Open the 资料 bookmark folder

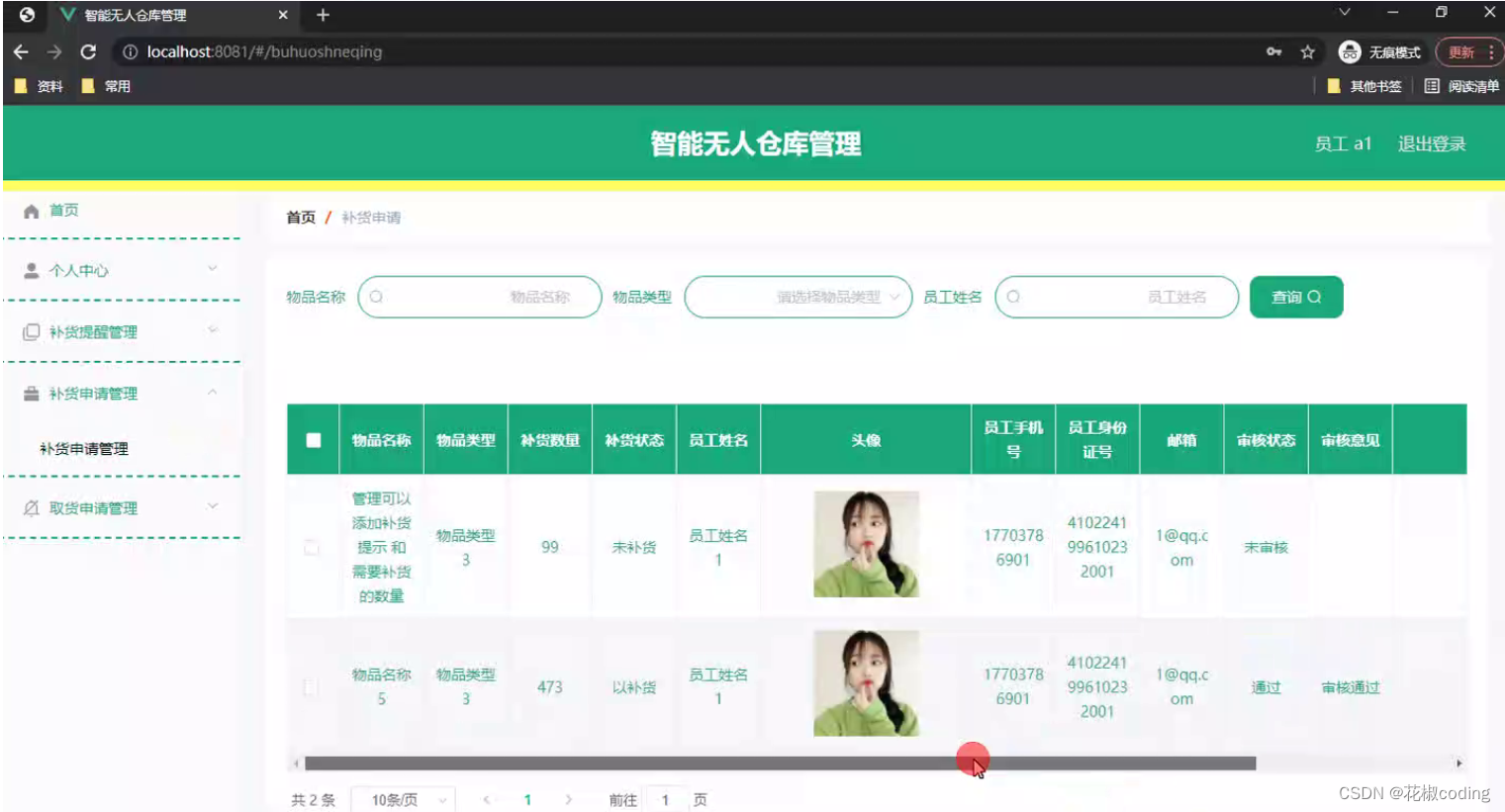(x=40, y=86)
